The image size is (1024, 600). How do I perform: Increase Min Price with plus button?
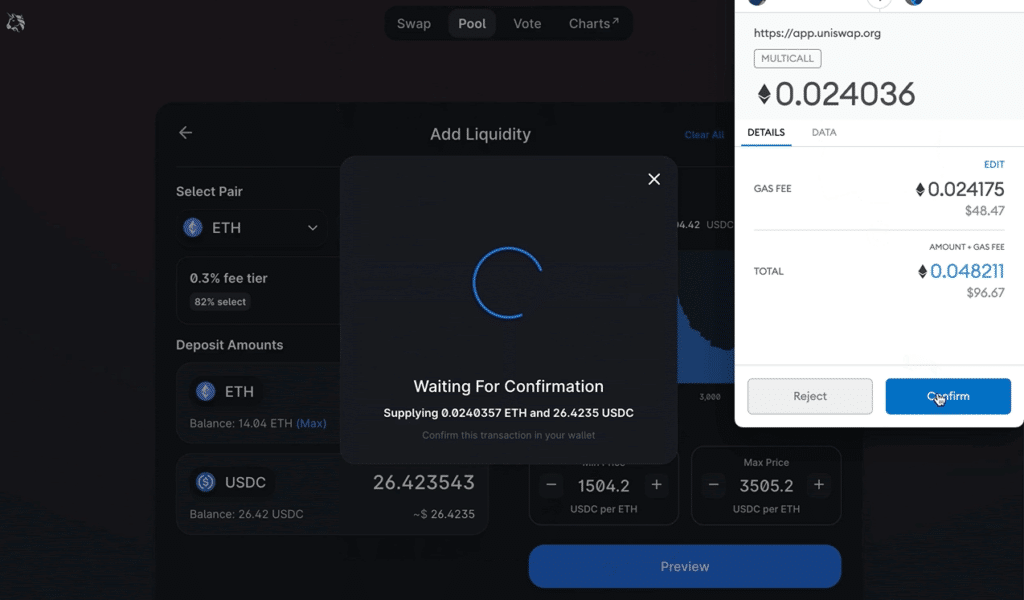click(657, 485)
